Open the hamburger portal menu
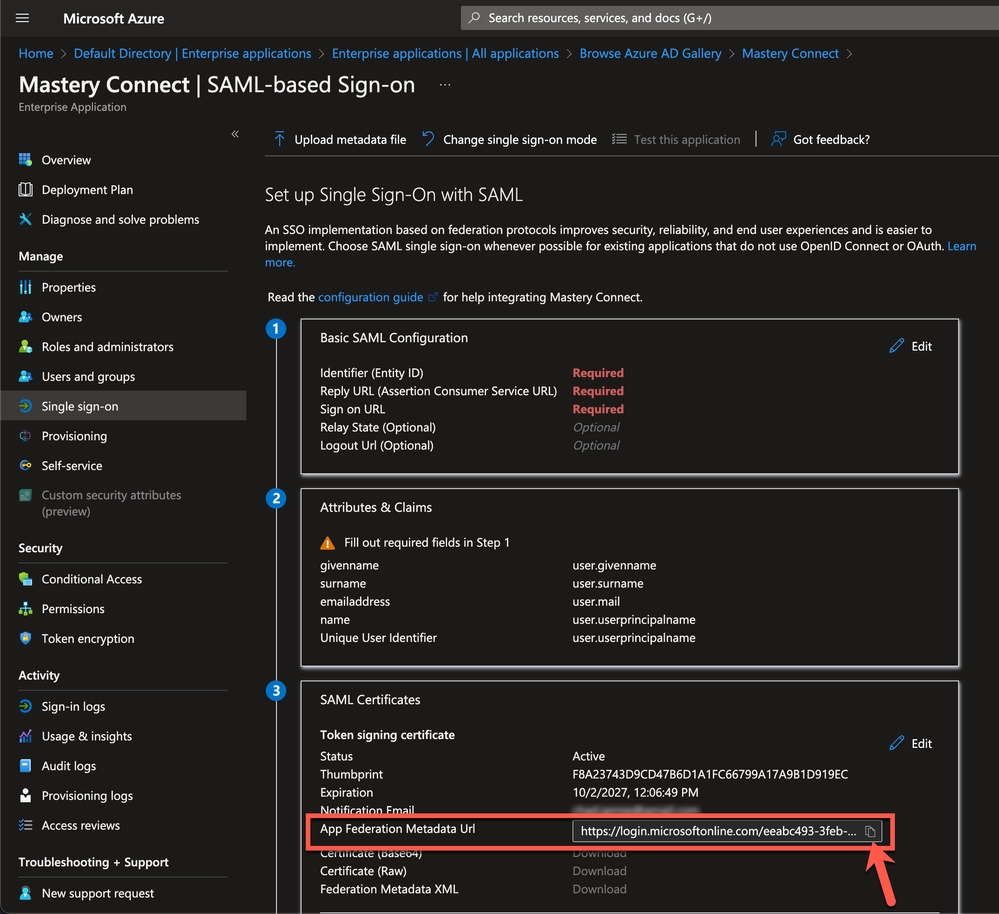 [x=23, y=18]
